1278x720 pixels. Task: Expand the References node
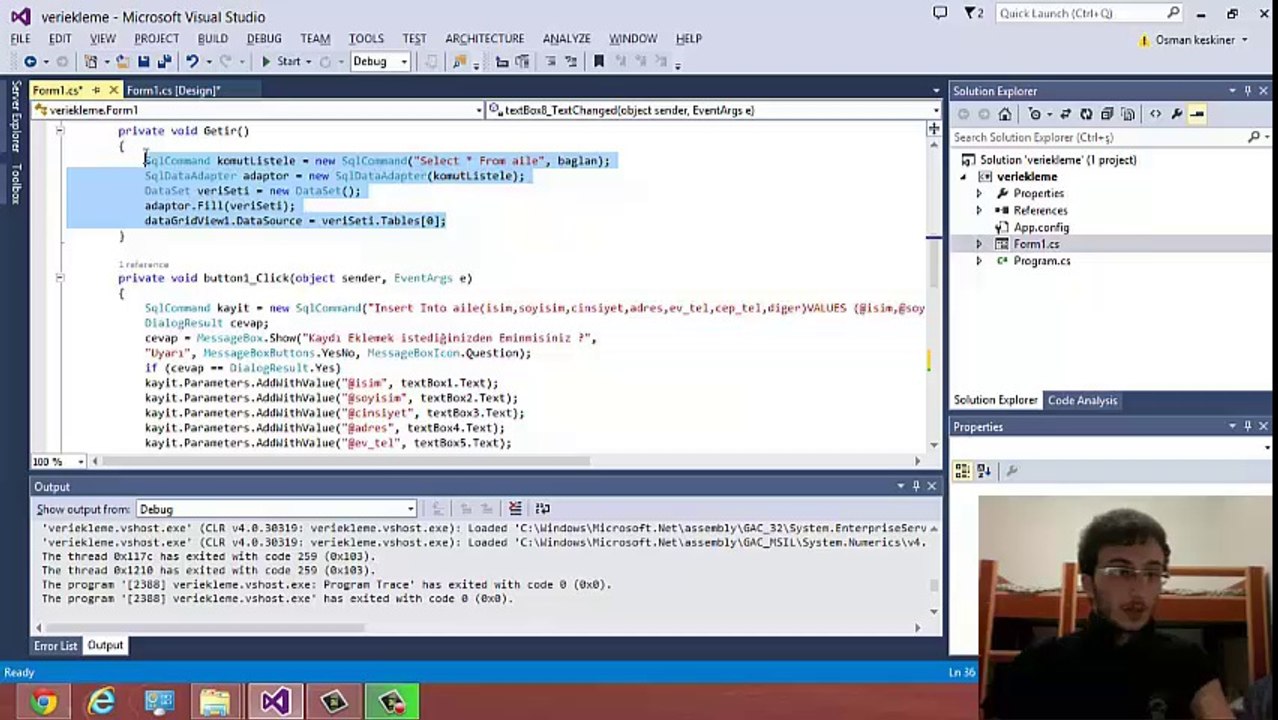coord(979,210)
